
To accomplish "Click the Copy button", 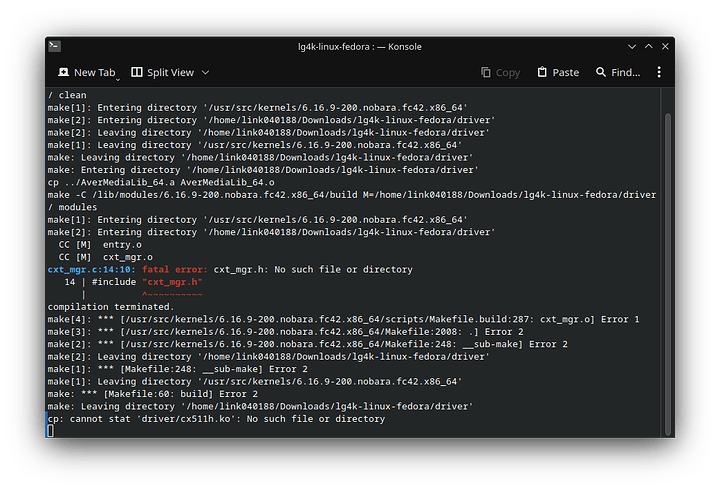I will (501, 73).
